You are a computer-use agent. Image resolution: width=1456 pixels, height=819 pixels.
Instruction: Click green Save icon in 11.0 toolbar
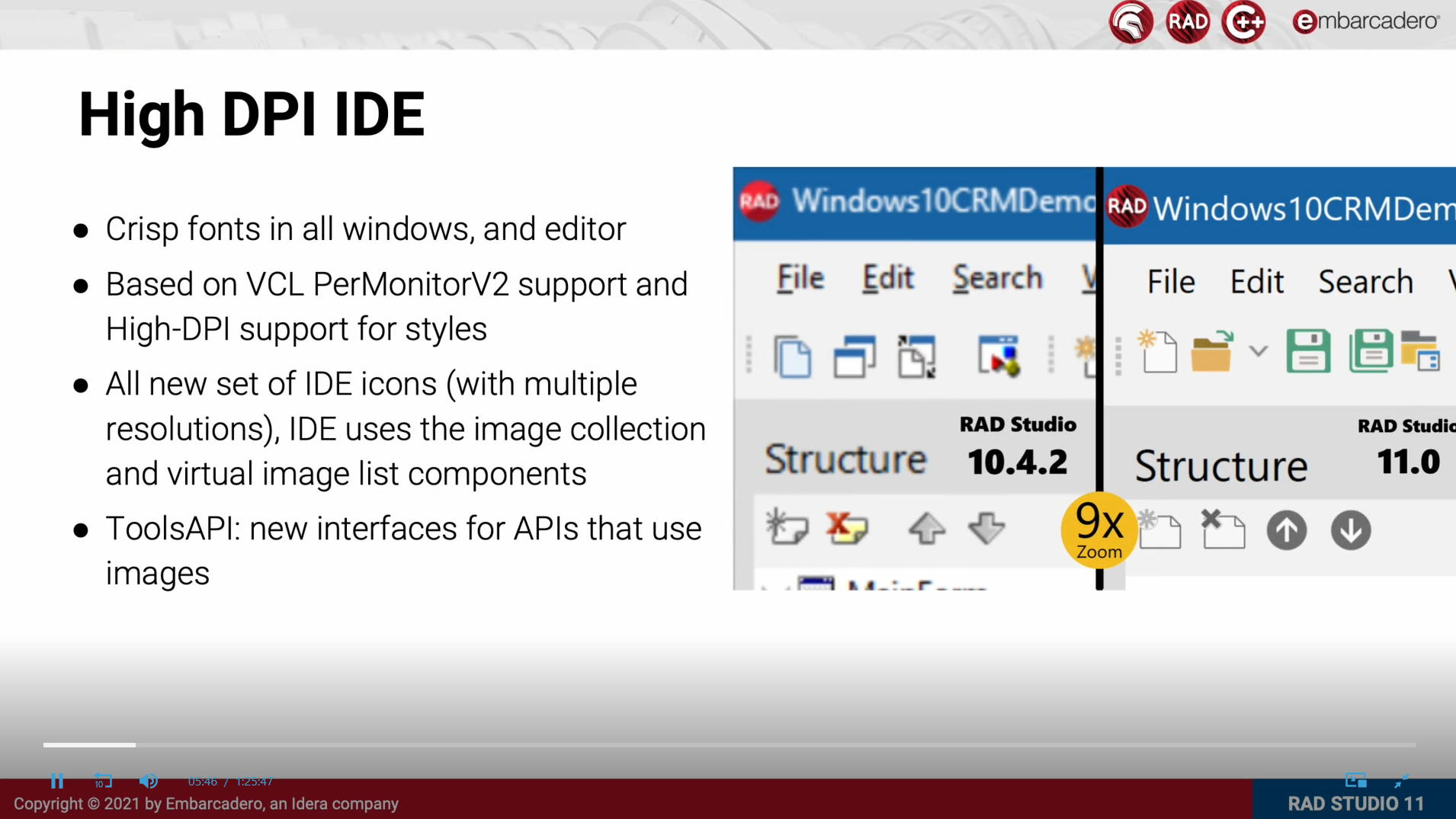coord(1308,351)
